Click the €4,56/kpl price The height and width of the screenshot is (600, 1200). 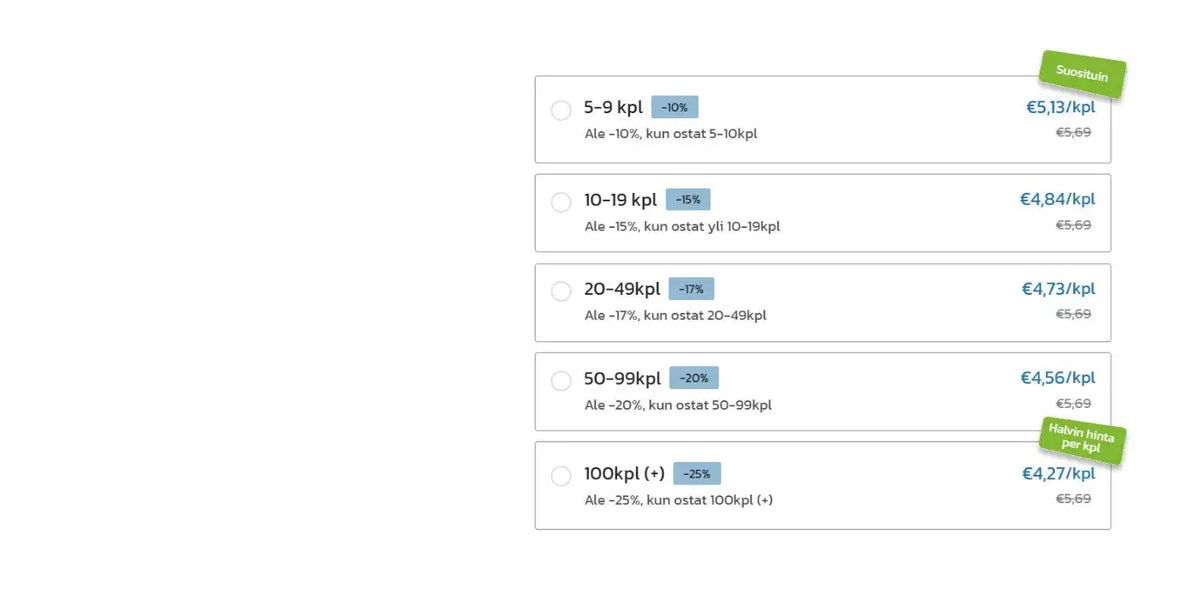pos(1058,378)
